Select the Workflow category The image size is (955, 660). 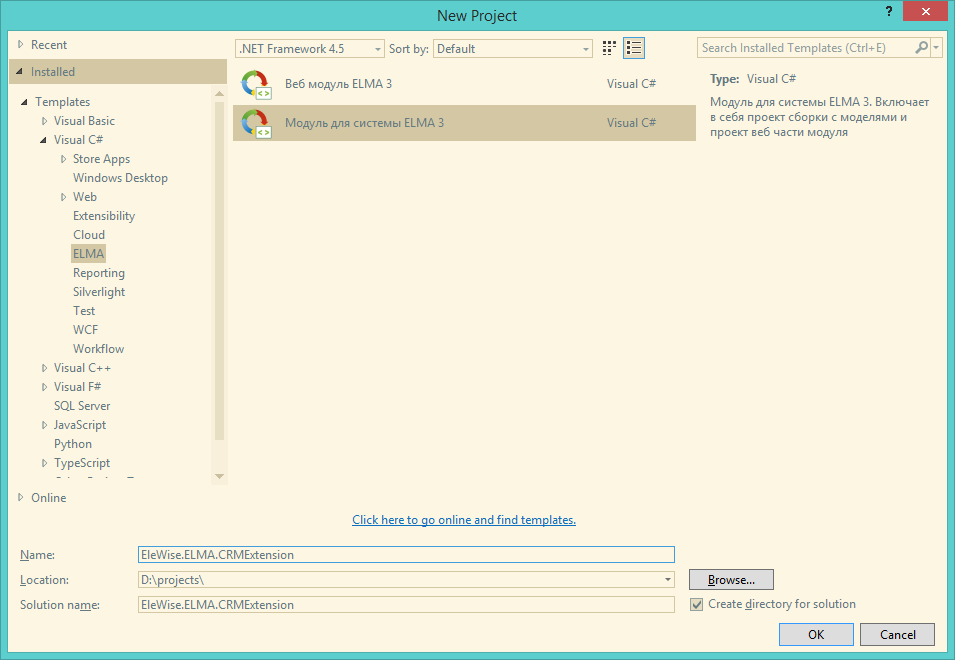coord(98,349)
